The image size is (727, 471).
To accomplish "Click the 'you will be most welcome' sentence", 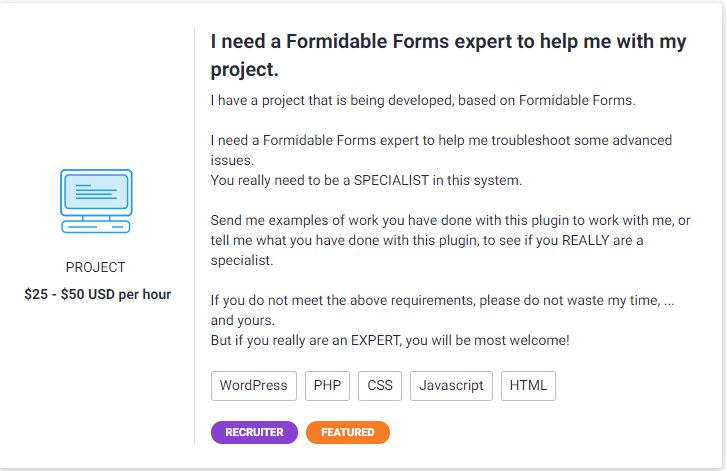I will [x=390, y=340].
